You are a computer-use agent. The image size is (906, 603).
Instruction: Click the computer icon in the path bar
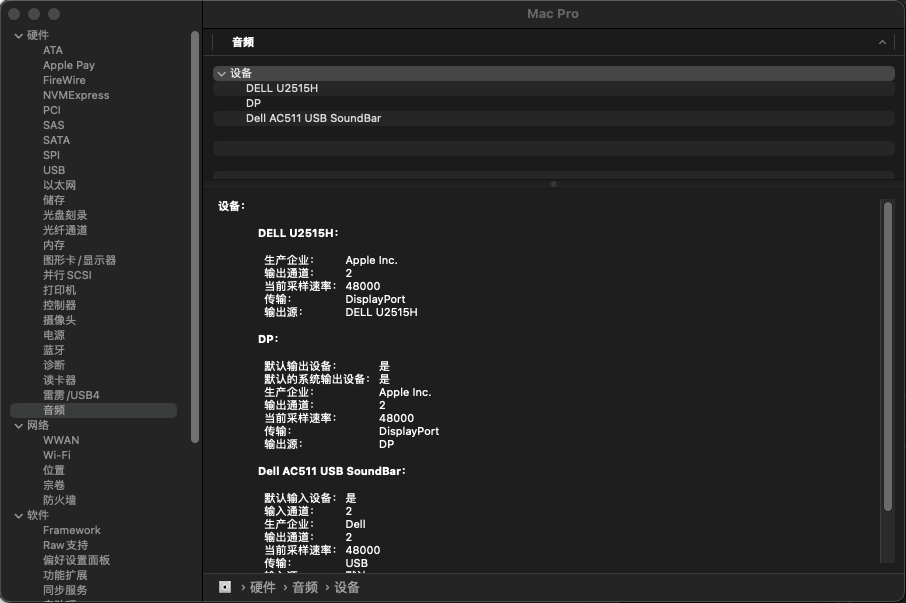(225, 587)
